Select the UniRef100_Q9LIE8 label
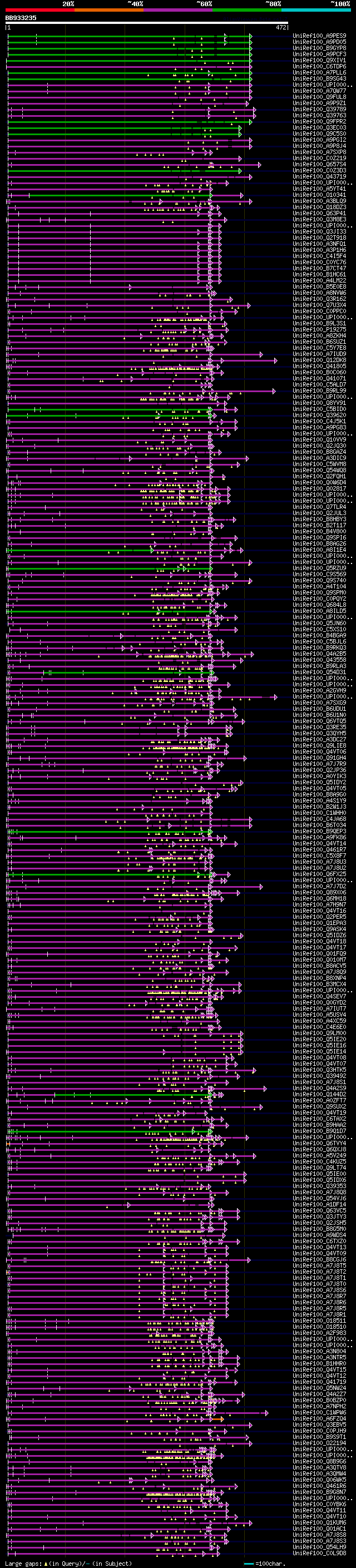 click(x=319, y=746)
